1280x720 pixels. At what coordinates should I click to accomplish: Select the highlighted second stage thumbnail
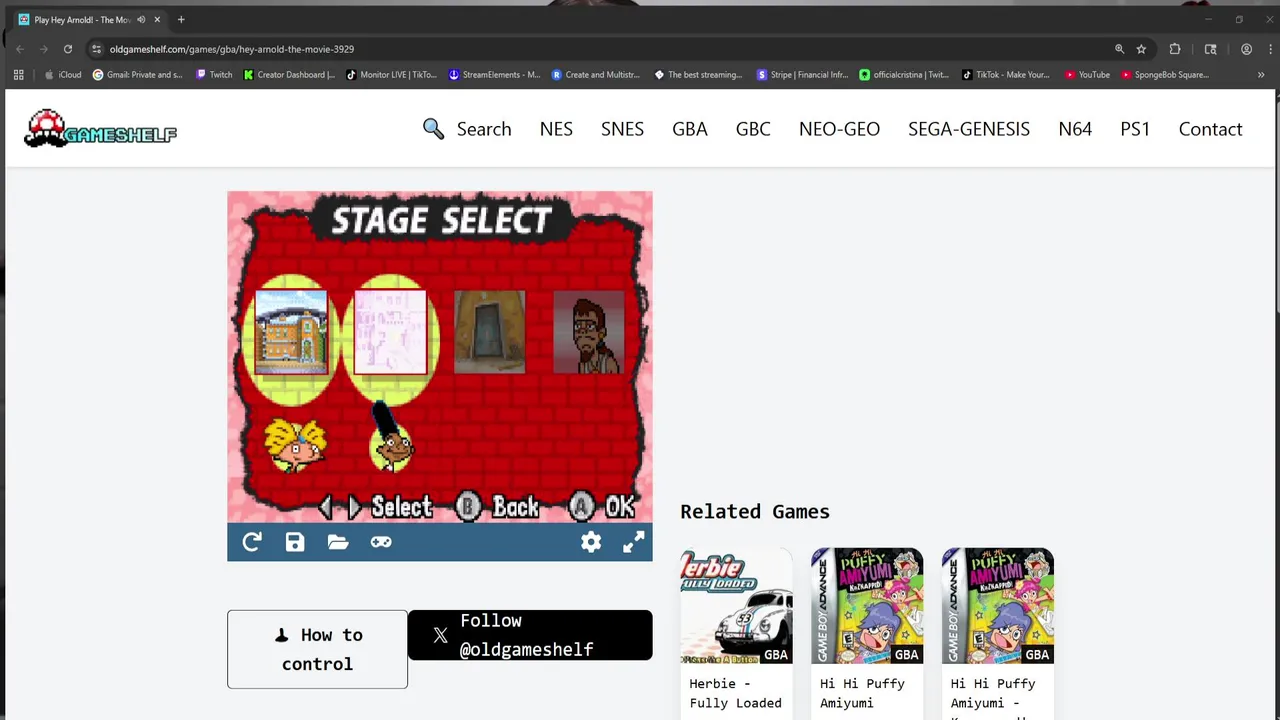[x=390, y=332]
